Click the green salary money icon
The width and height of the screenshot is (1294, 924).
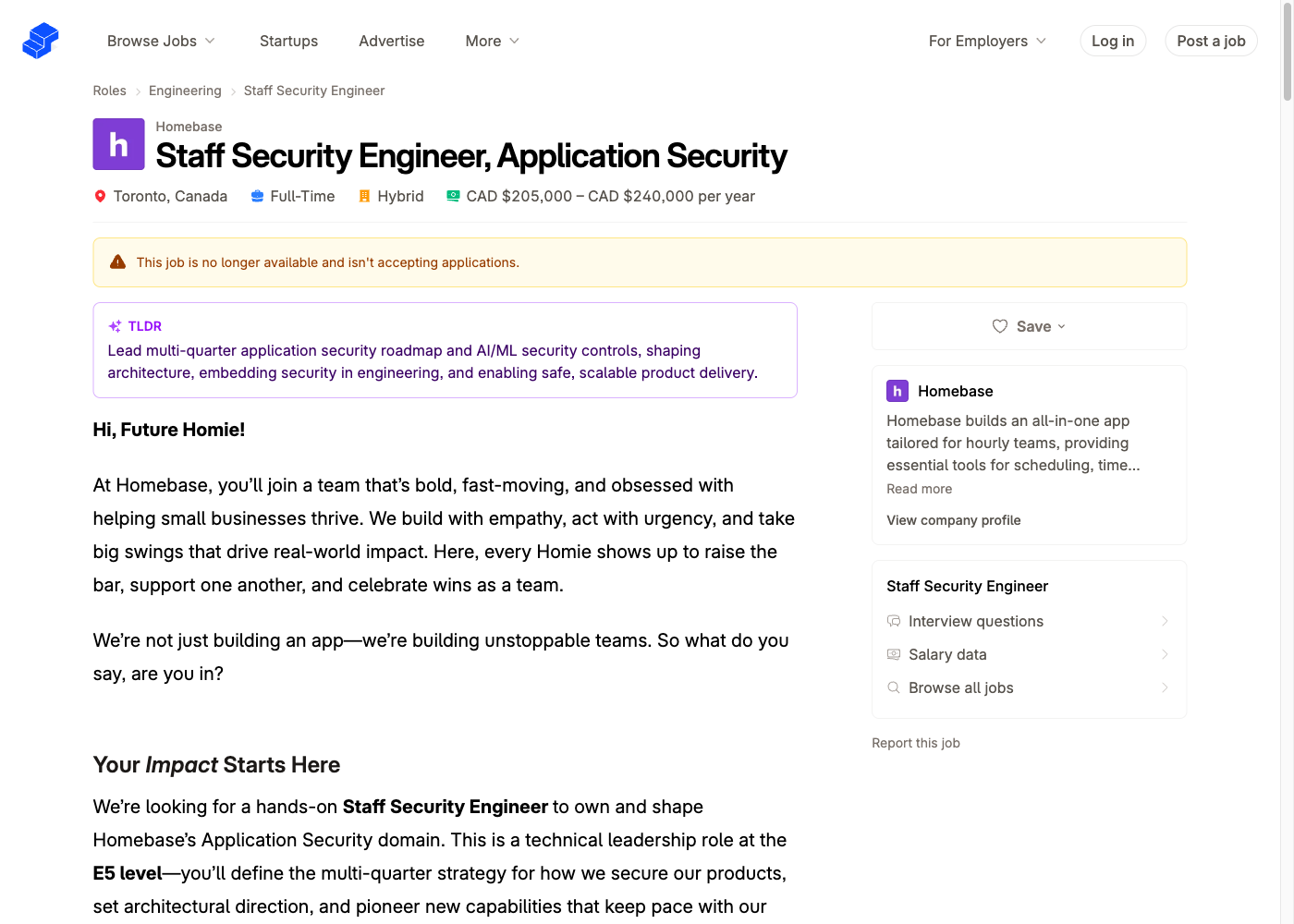pyautogui.click(x=453, y=196)
